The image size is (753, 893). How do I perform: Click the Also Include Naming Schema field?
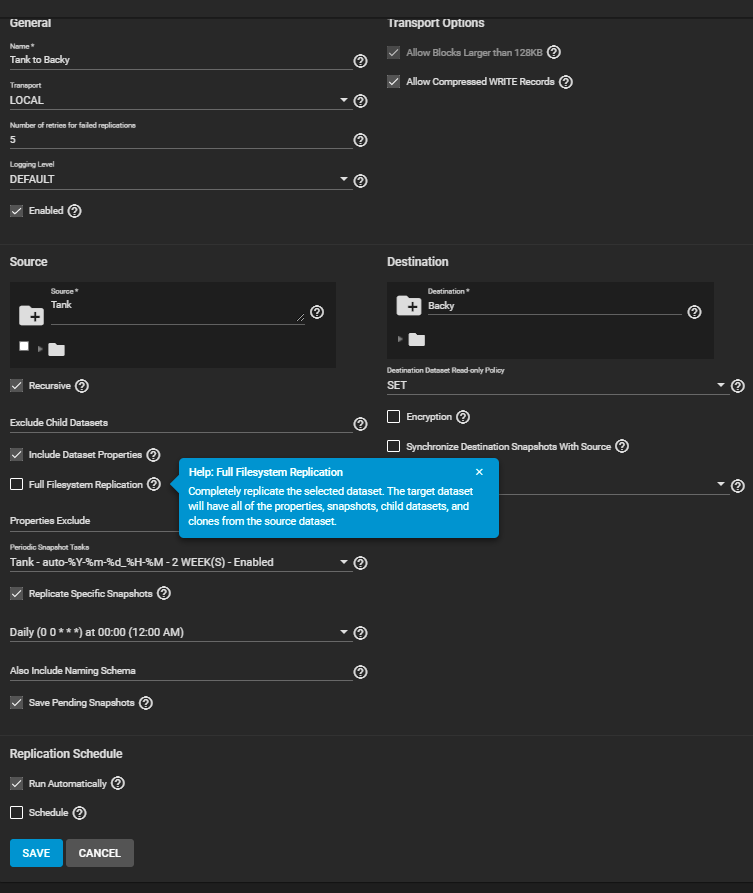coord(181,671)
